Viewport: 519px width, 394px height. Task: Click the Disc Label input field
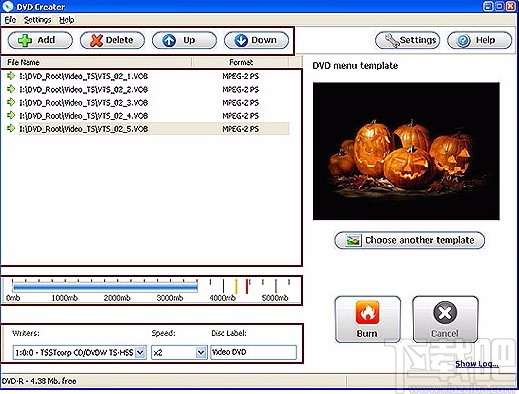tap(253, 352)
